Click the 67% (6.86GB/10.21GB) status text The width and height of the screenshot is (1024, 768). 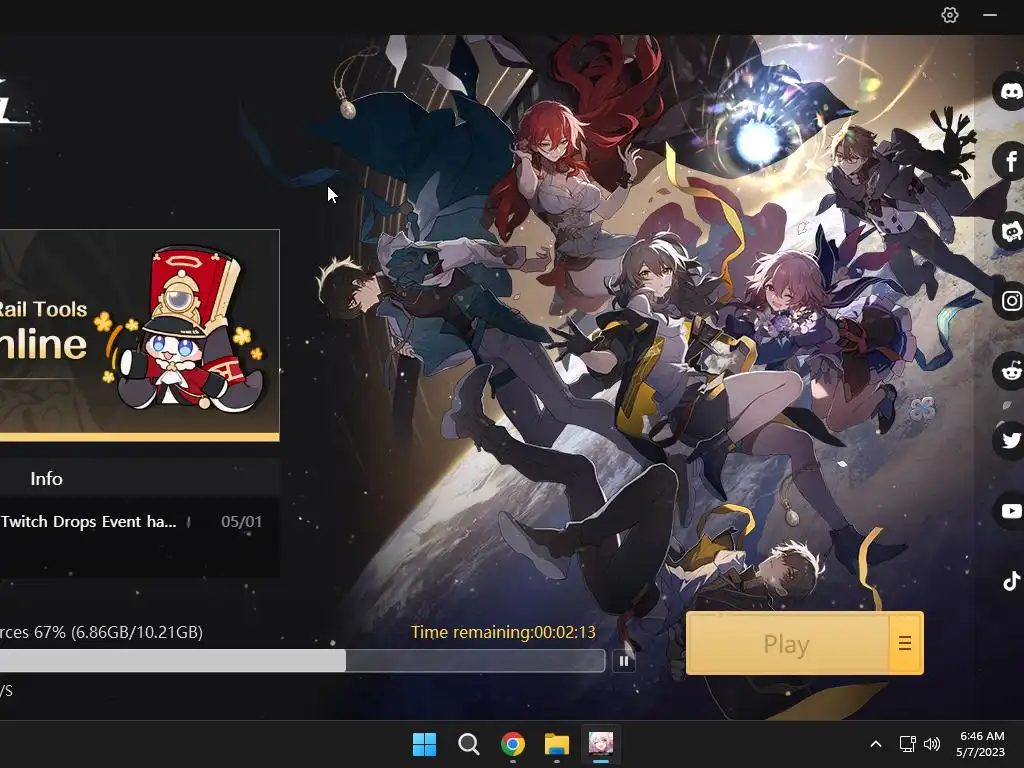click(x=118, y=632)
